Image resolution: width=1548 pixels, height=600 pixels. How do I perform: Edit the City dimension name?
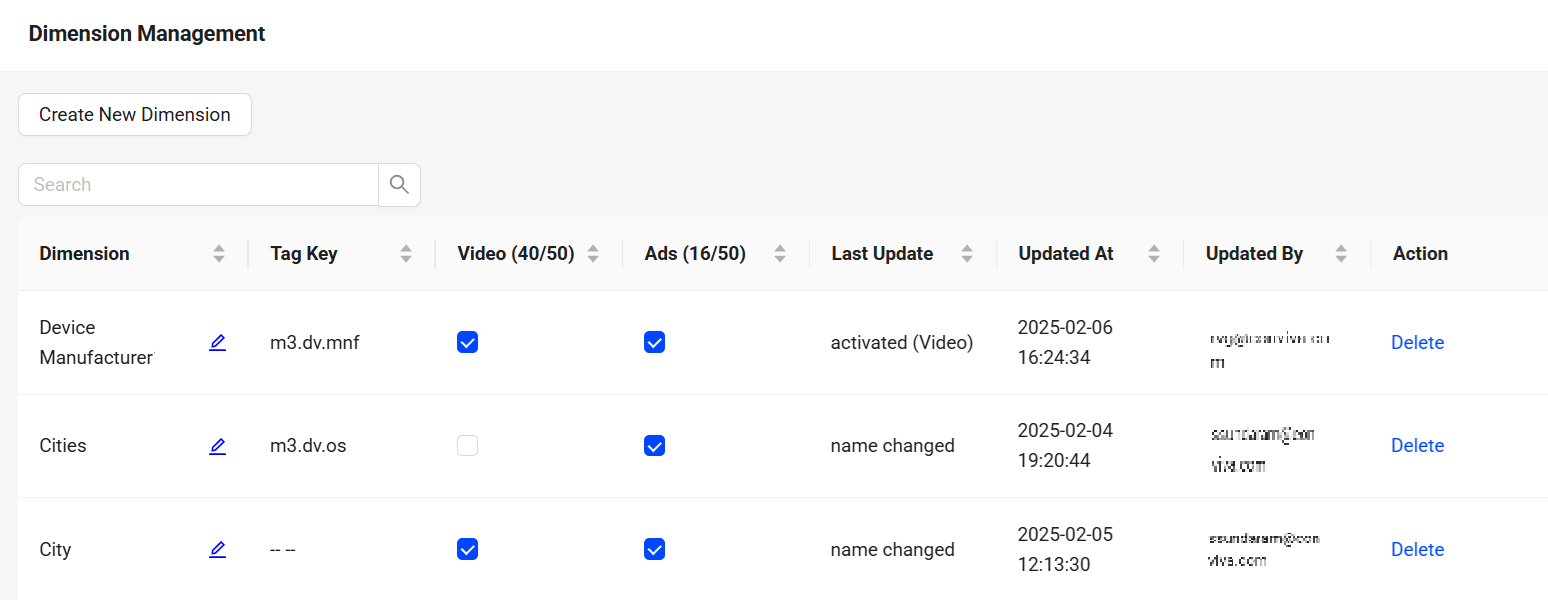coord(217,550)
